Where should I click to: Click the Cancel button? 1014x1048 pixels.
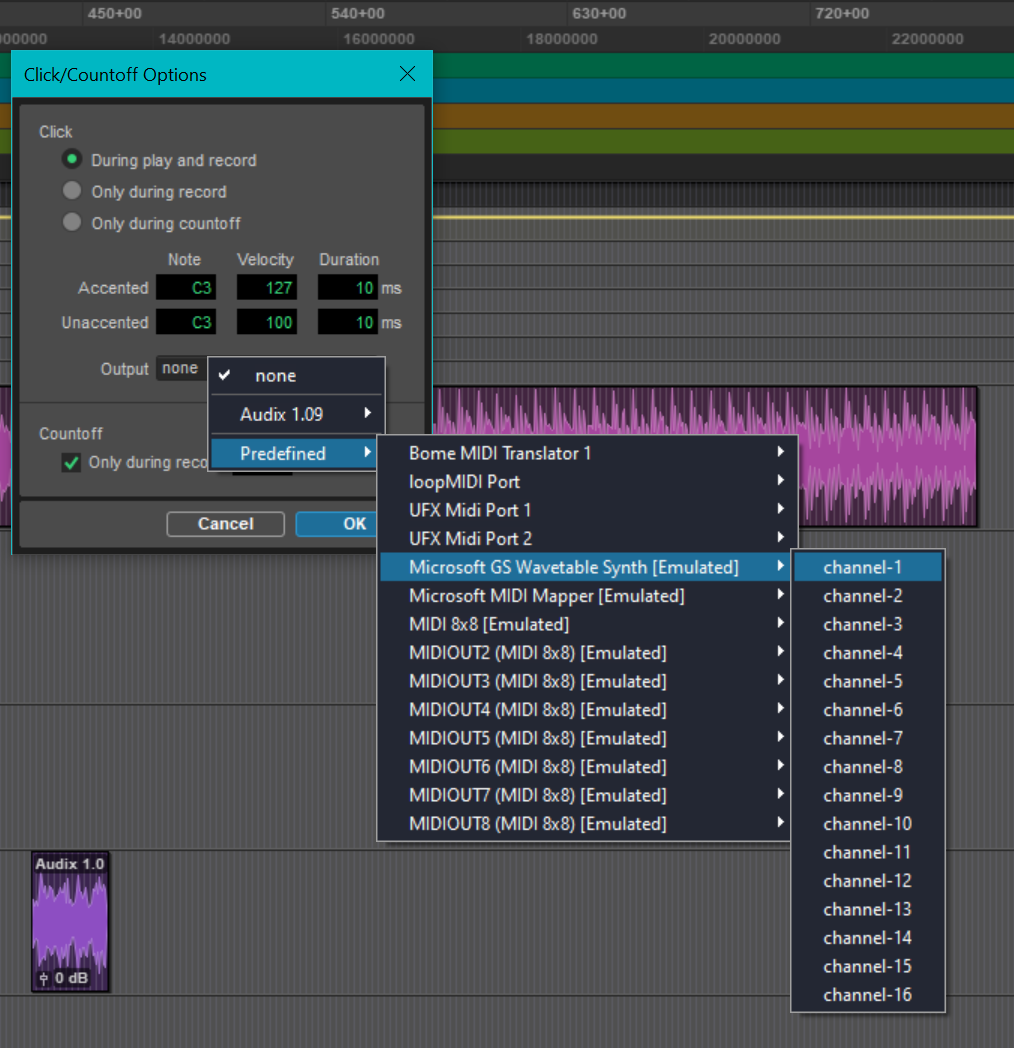(x=225, y=524)
